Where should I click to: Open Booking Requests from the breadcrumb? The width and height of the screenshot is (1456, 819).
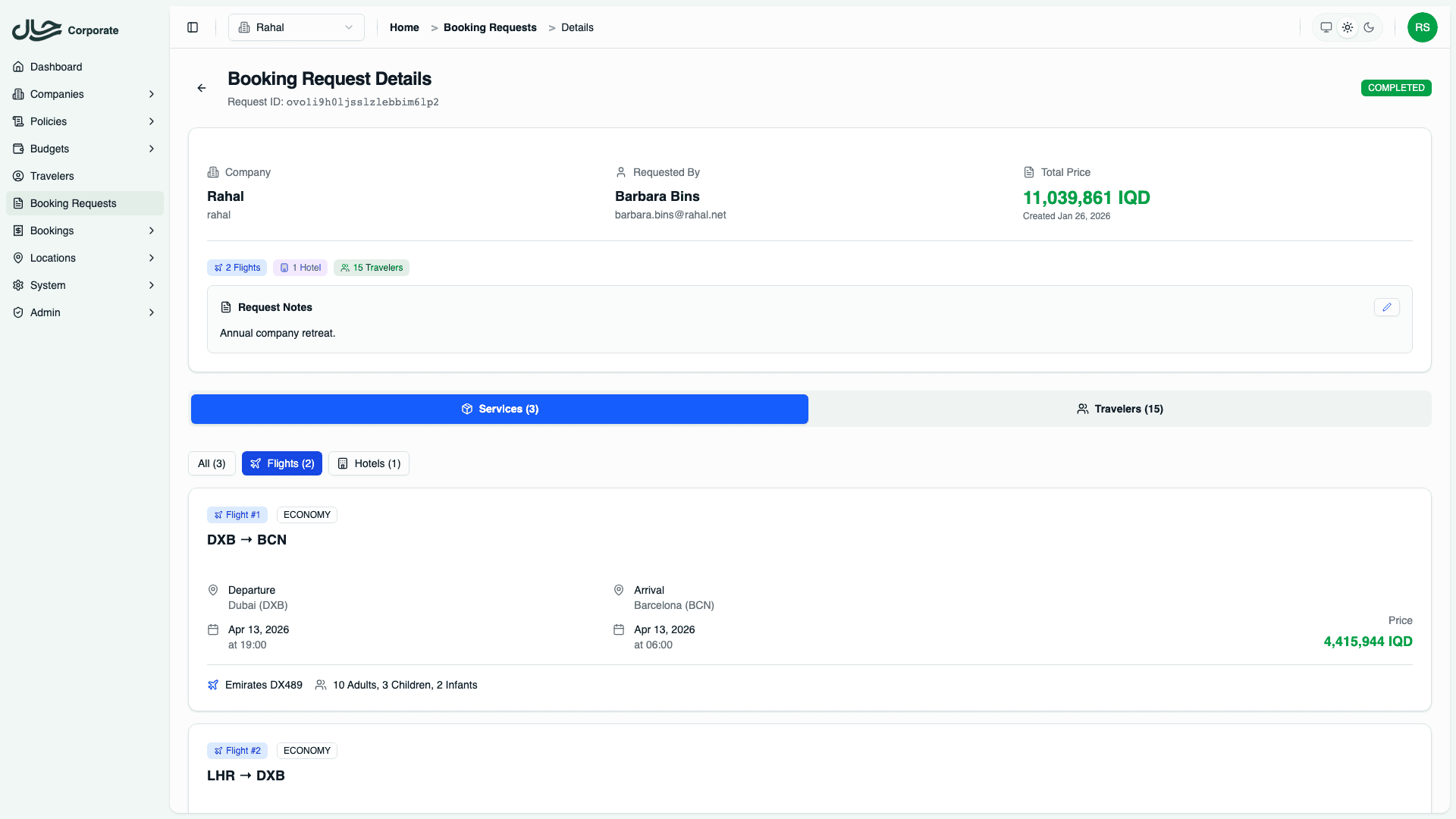[489, 27]
